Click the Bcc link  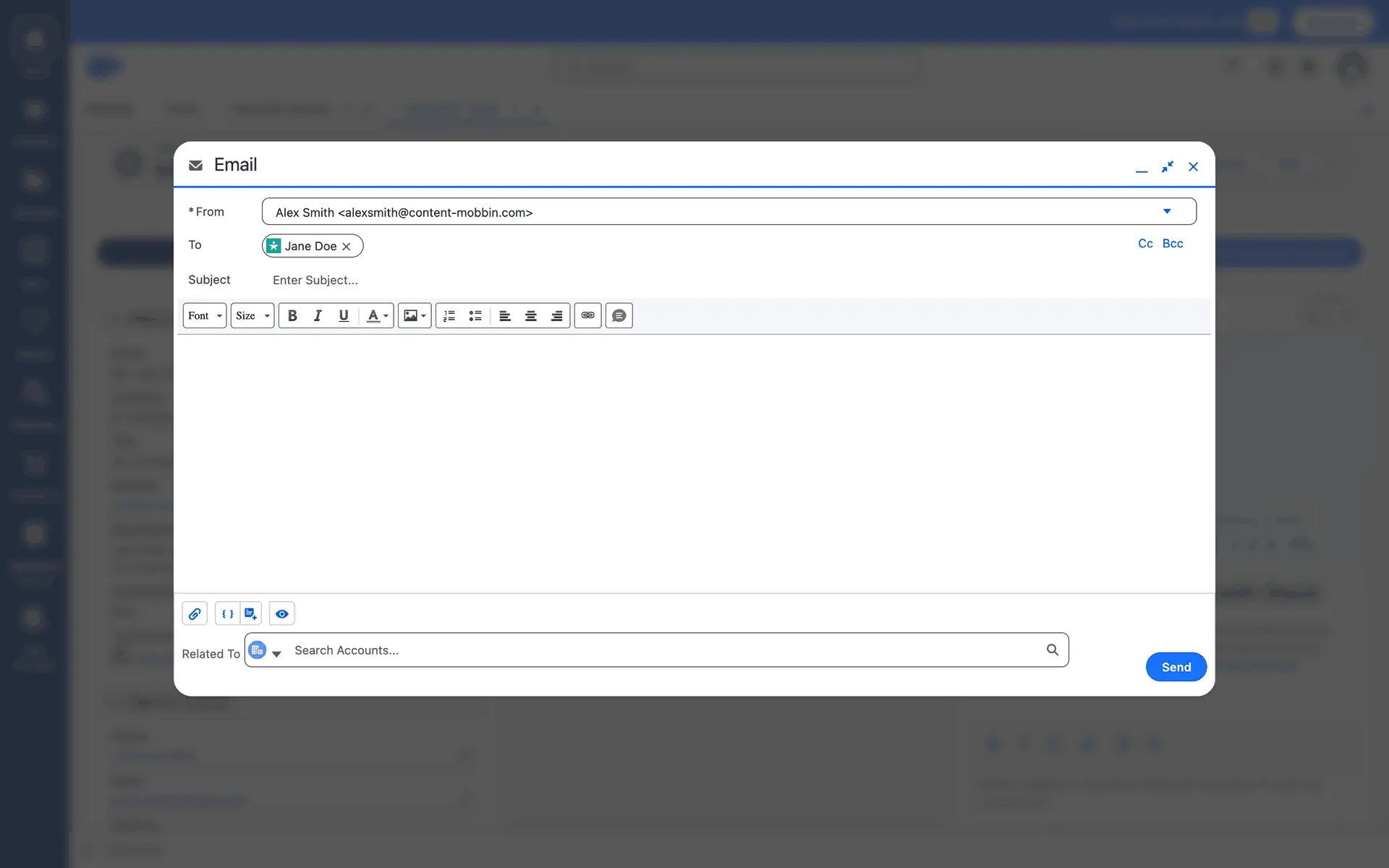1173,244
